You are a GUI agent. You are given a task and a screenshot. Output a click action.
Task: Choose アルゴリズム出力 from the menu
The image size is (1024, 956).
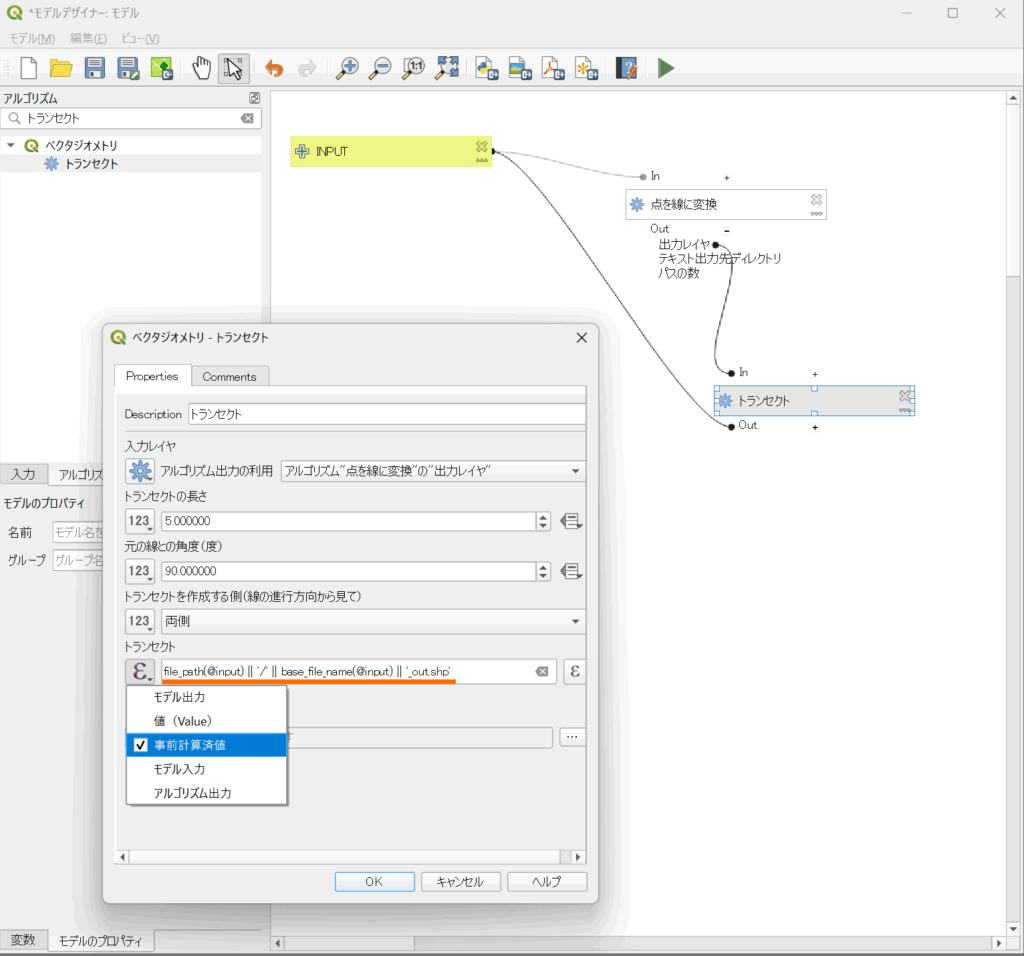pyautogui.click(x=206, y=793)
